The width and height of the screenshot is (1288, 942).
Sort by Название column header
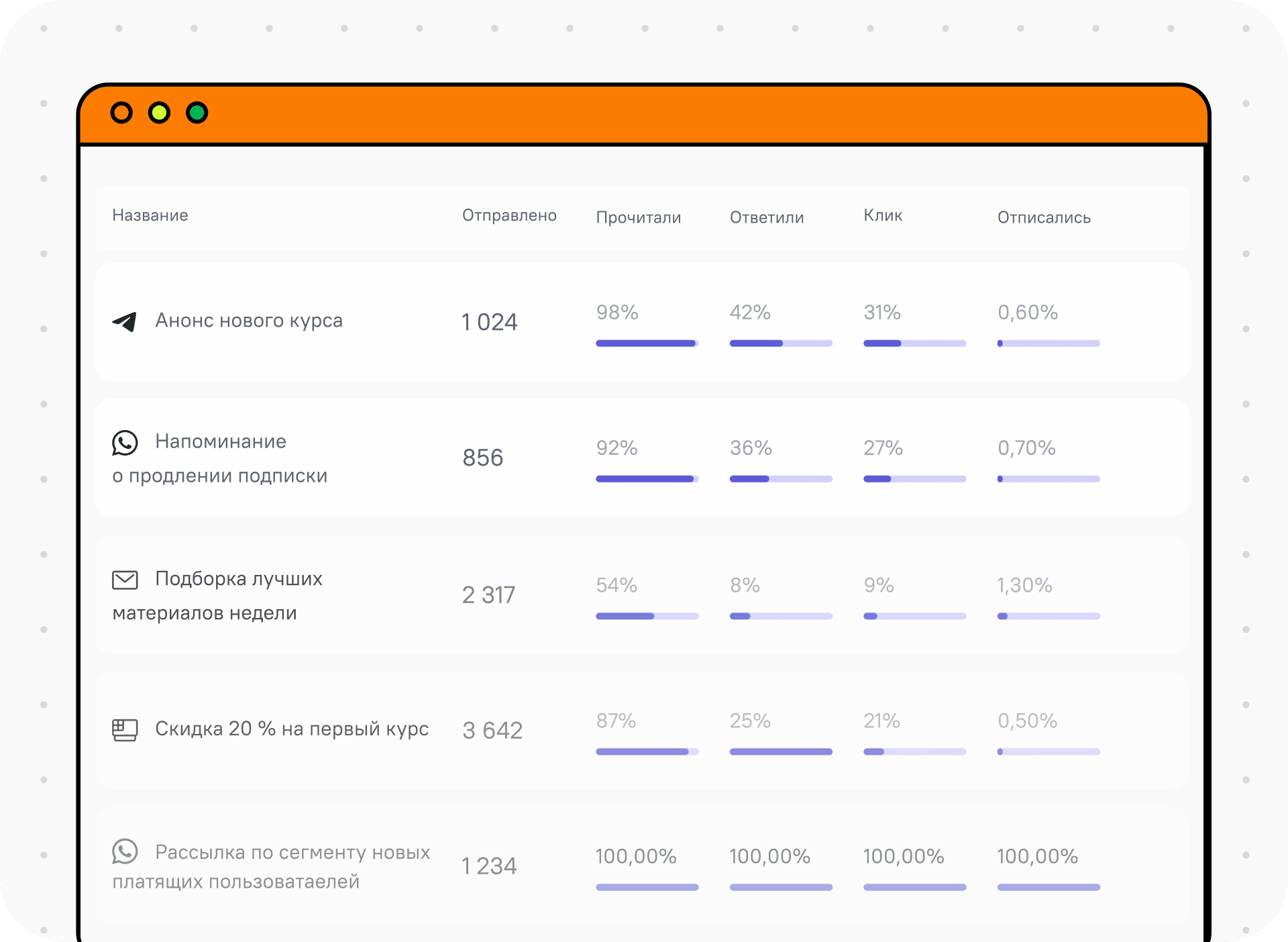pyautogui.click(x=150, y=215)
